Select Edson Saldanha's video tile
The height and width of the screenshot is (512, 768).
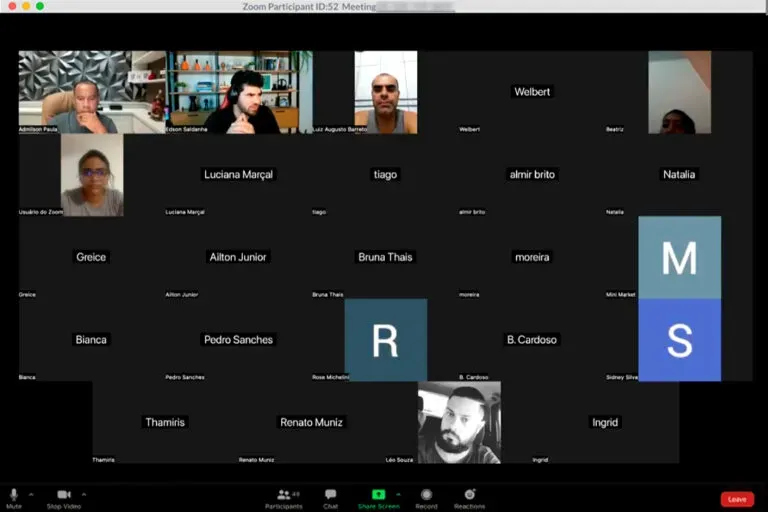coord(239,92)
